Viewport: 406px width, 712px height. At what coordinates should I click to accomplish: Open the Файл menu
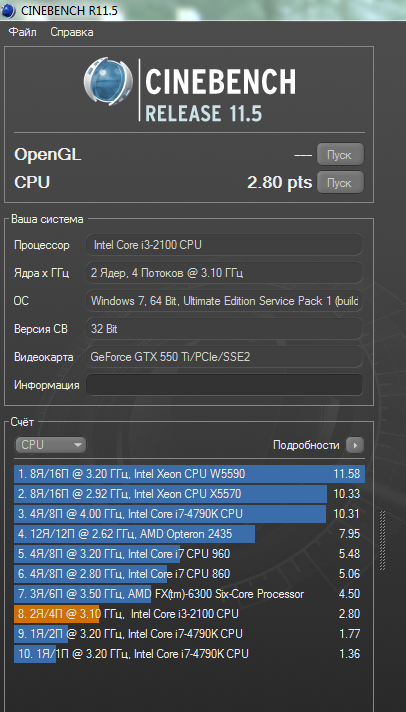pyautogui.click(x=23, y=32)
